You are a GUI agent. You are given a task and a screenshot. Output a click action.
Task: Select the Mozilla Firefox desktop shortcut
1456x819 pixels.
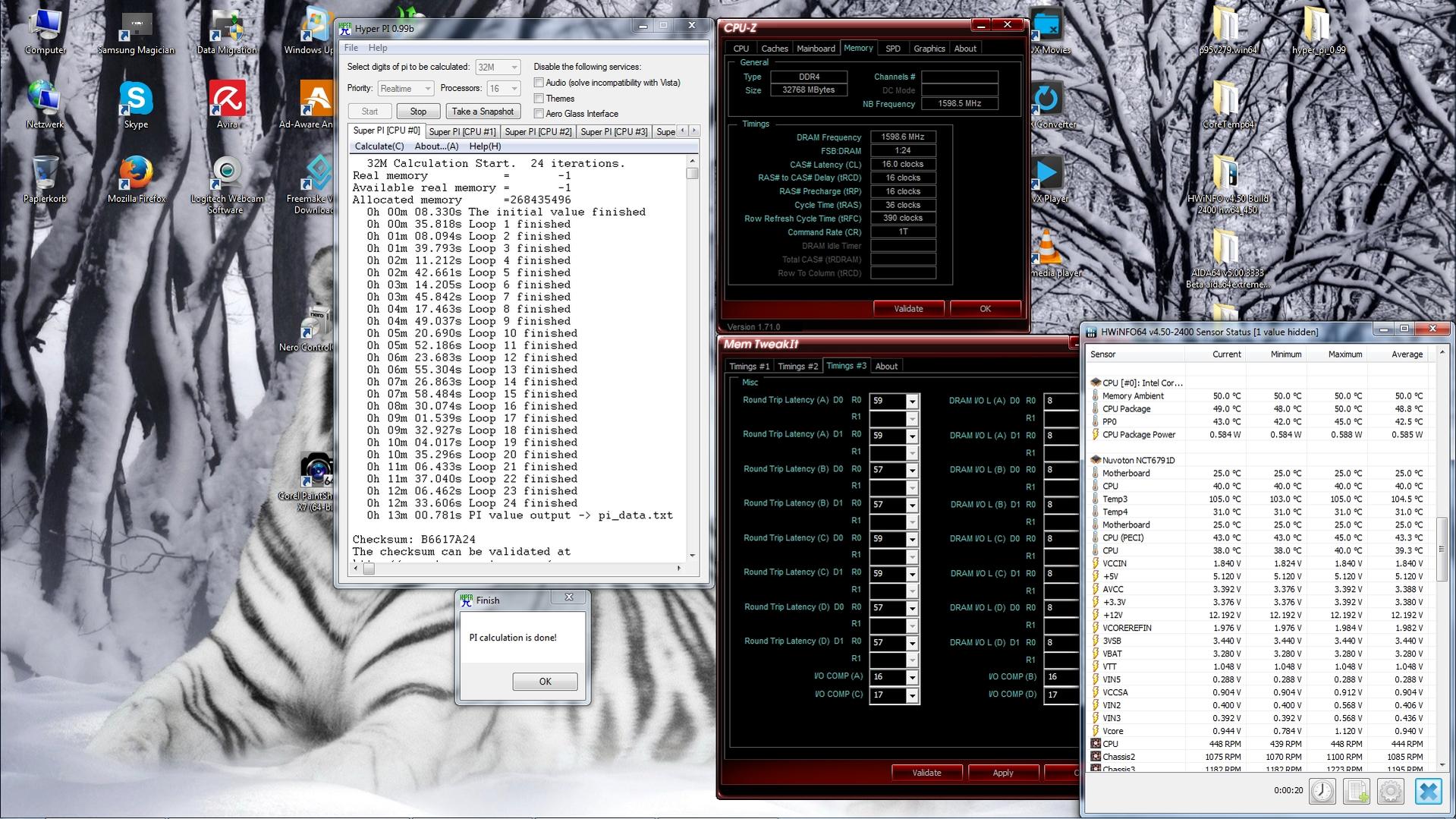137,178
